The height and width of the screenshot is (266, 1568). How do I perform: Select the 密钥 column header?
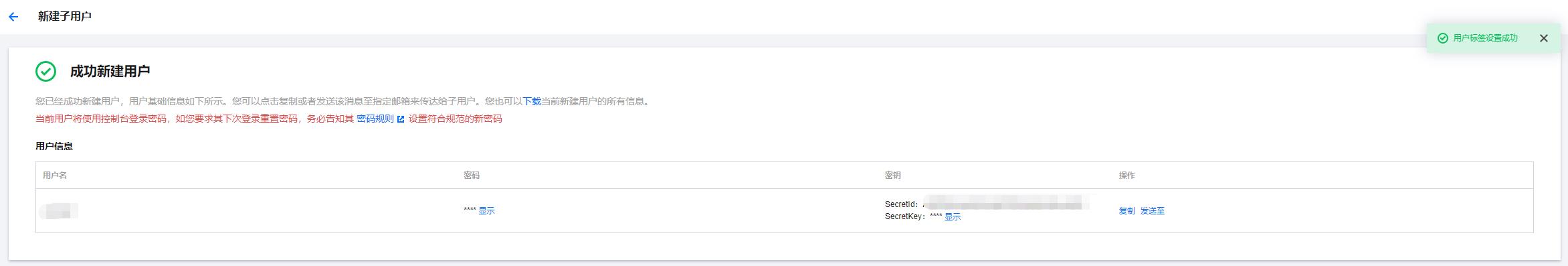coord(893,175)
